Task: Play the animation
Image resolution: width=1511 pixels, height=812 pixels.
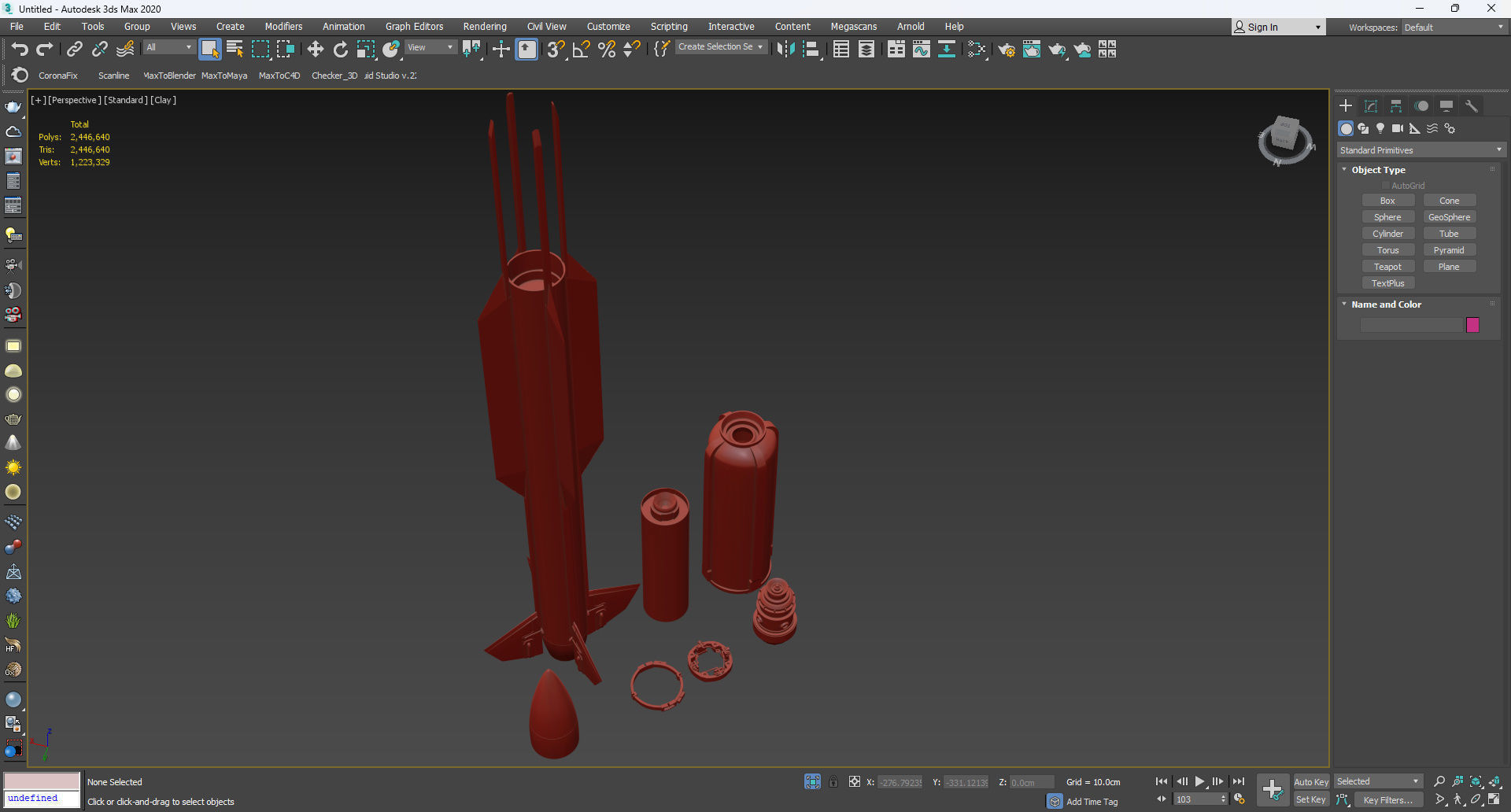Action: tap(1199, 781)
